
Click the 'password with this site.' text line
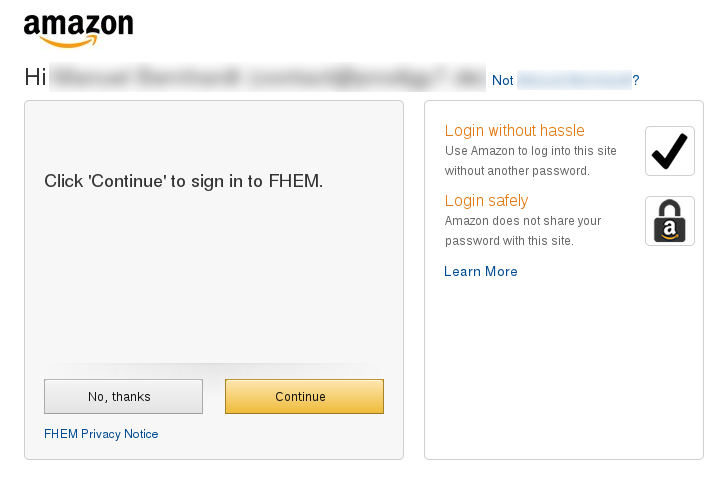[x=509, y=241]
